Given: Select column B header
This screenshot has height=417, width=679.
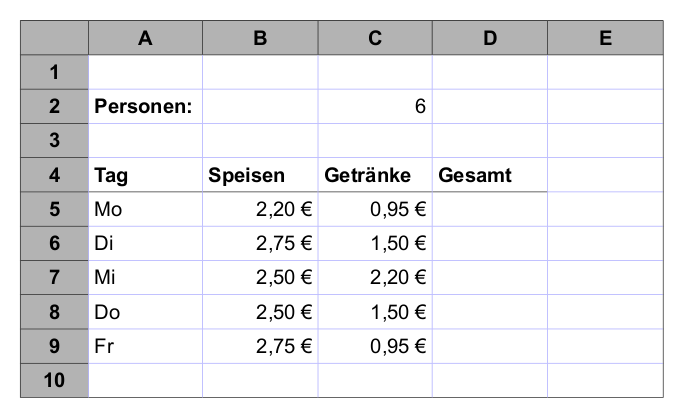Looking at the screenshot, I should pos(260,38).
